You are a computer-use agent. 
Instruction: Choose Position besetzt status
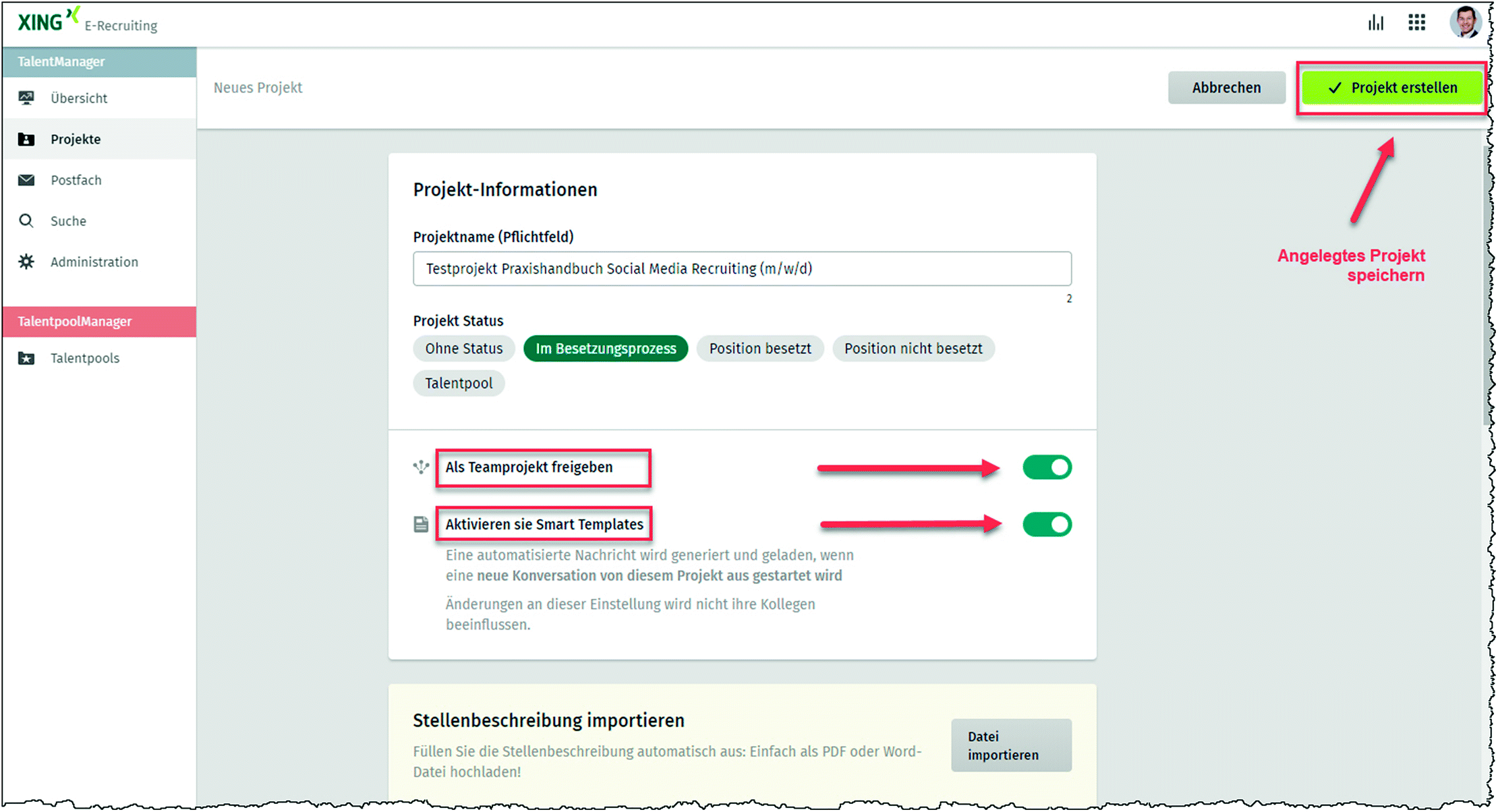pyautogui.click(x=759, y=349)
